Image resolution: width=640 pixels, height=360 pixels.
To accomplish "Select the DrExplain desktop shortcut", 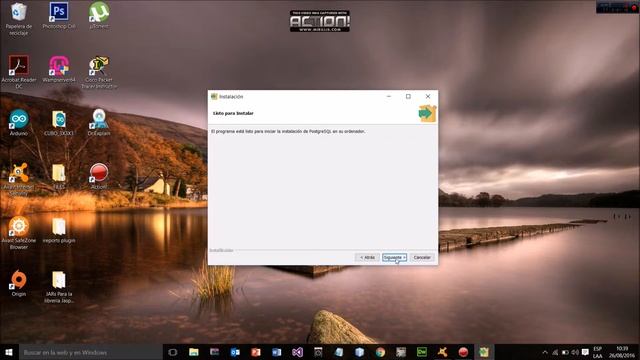I will click(99, 122).
